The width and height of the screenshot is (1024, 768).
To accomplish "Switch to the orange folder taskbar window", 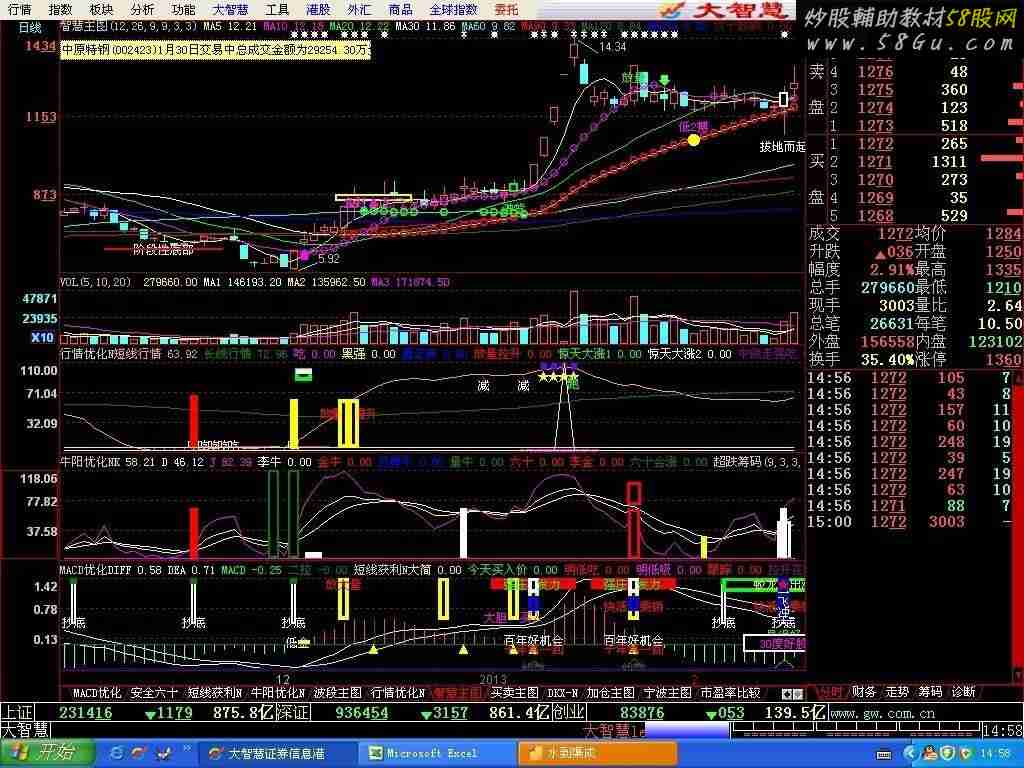I will tap(598, 754).
